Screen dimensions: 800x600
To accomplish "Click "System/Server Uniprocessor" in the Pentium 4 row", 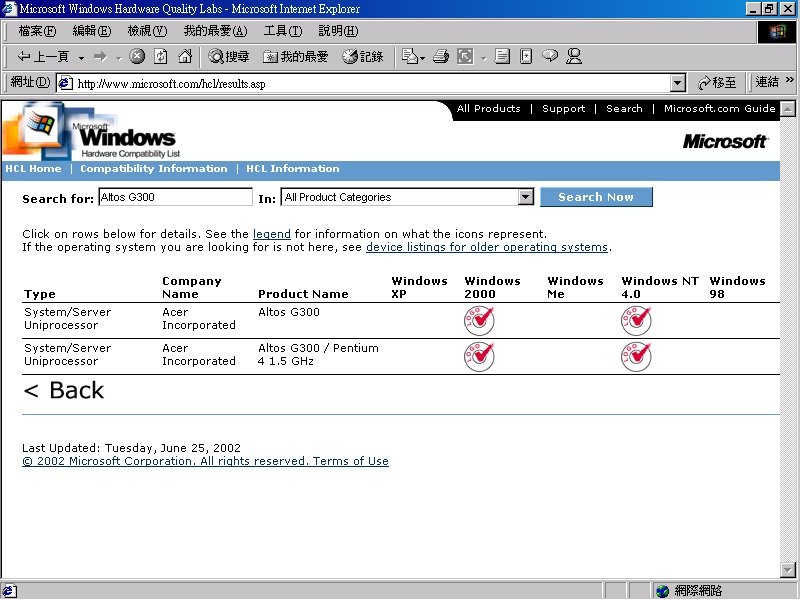I will tap(67, 355).
